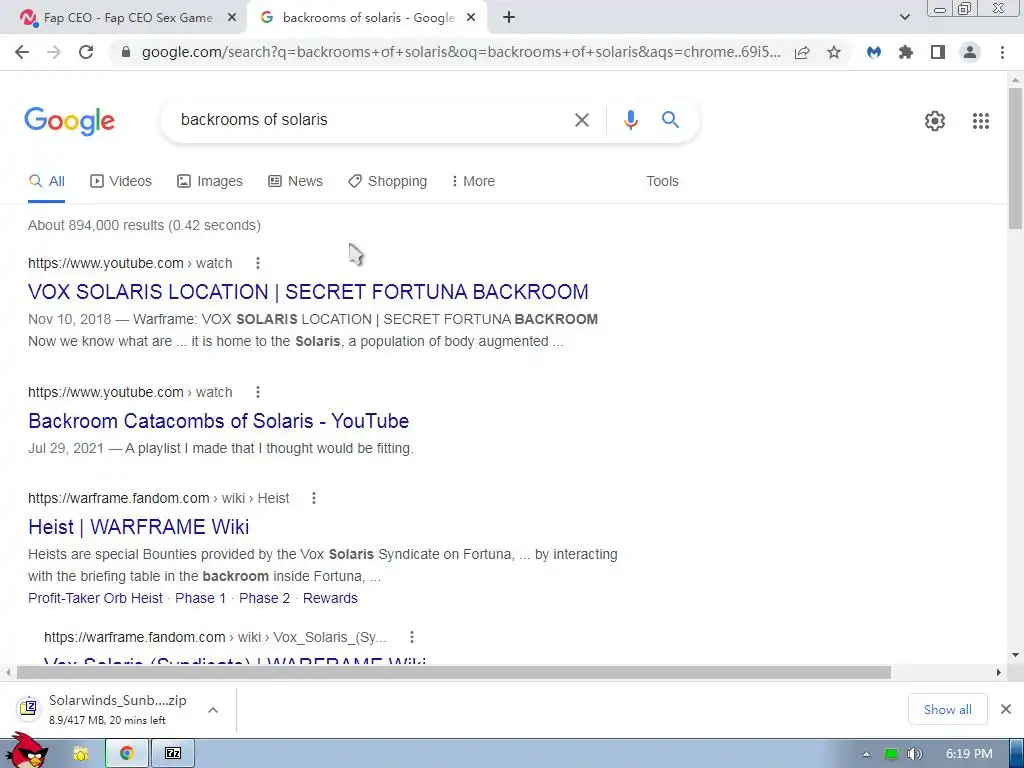
Task: Click the address bar URL
Action: point(460,52)
